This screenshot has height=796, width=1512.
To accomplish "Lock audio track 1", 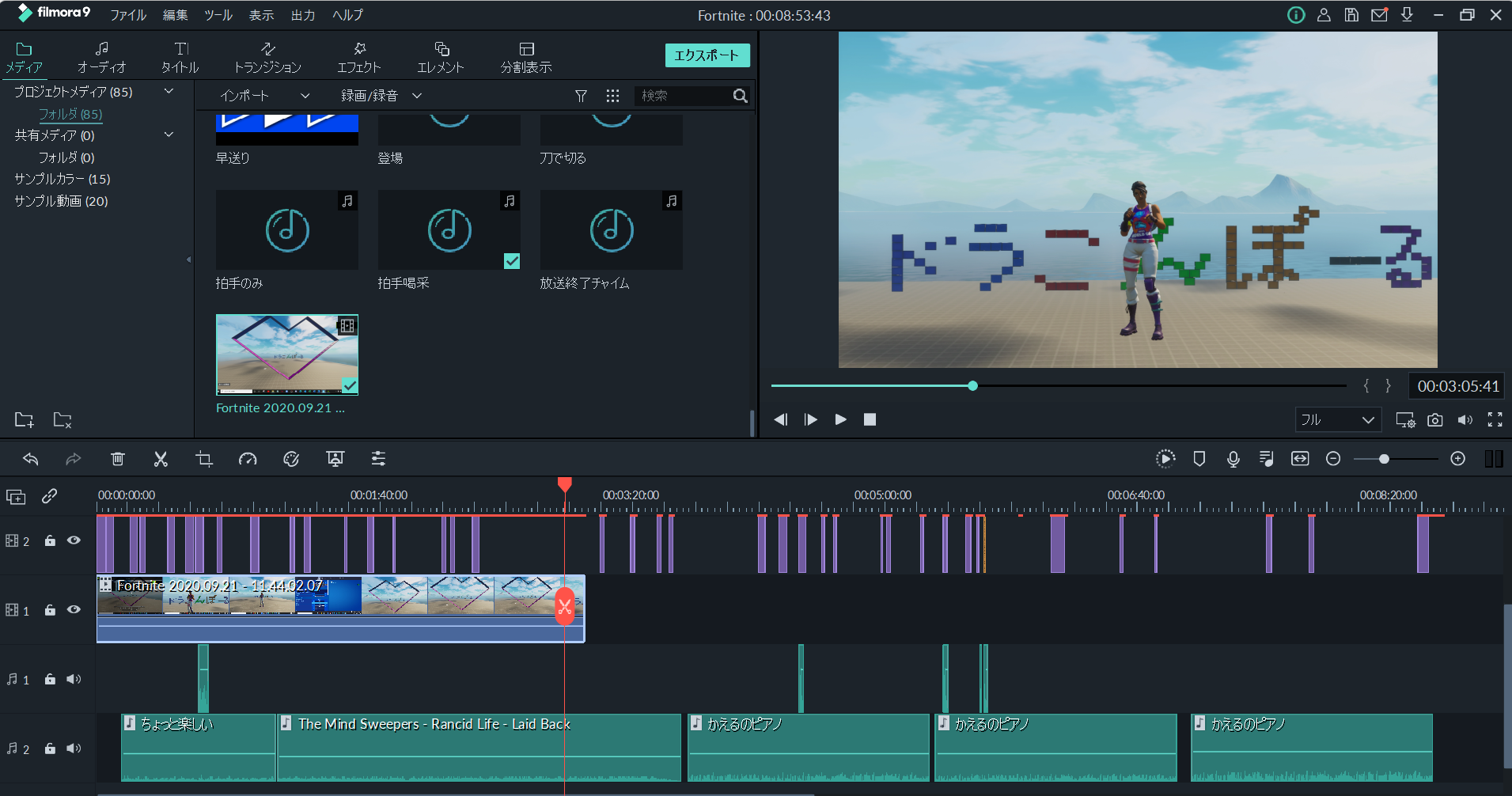I will [x=50, y=679].
